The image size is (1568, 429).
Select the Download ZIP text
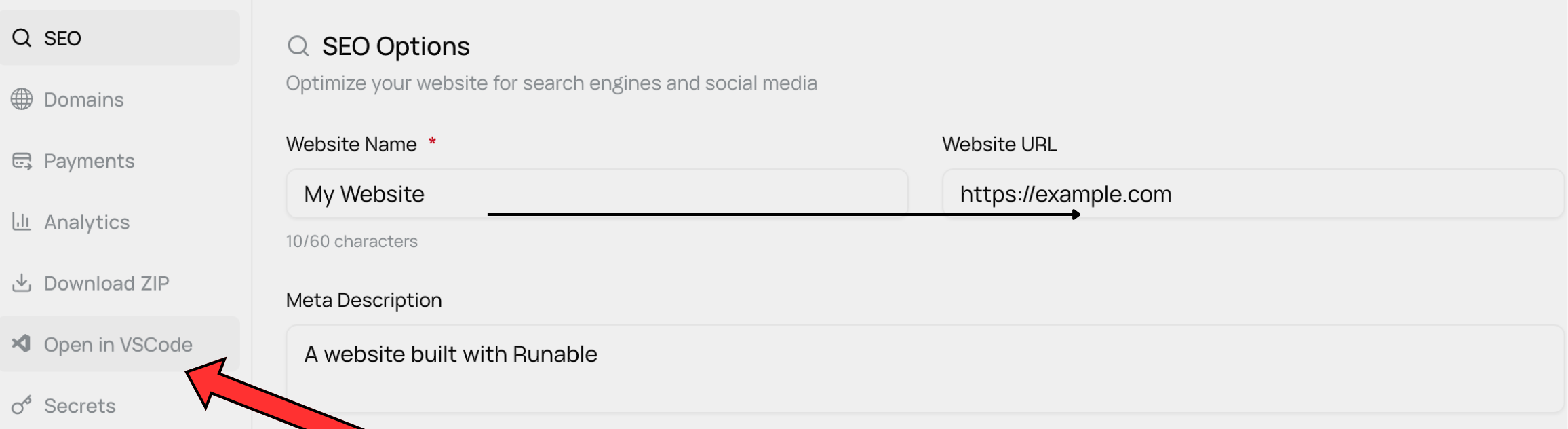coord(106,283)
